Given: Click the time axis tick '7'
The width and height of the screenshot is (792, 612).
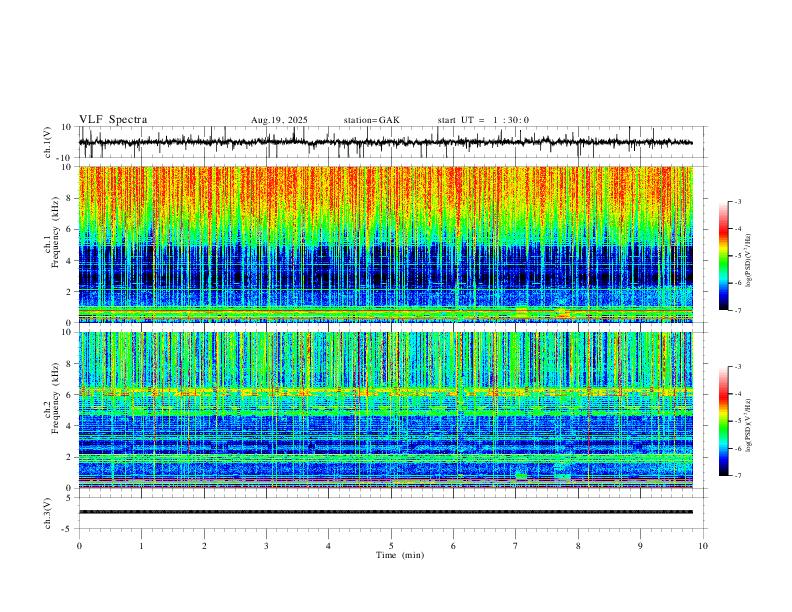Looking at the screenshot, I should point(516,546).
